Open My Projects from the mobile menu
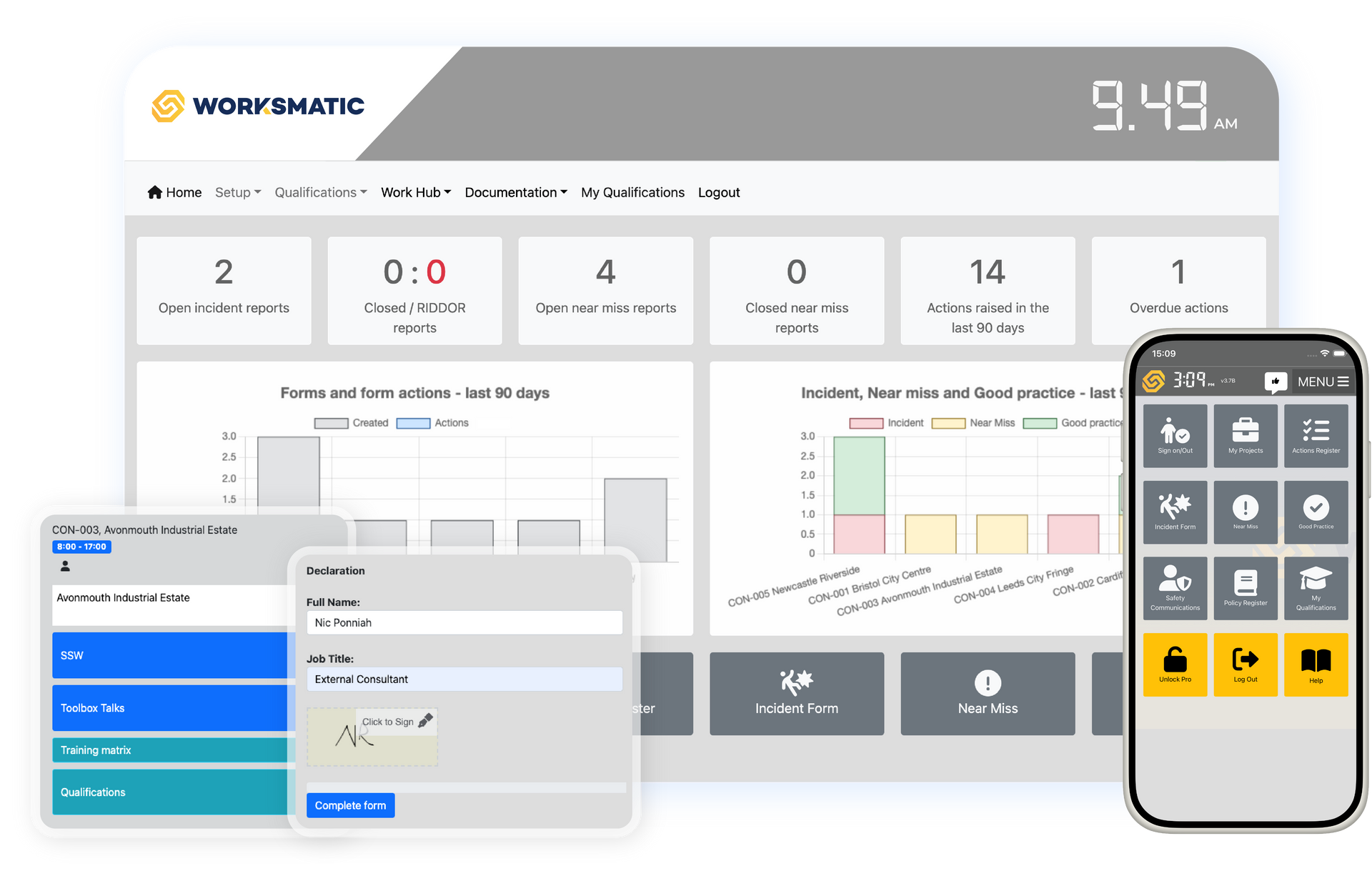This screenshot has width=1372, height=876. click(1246, 436)
